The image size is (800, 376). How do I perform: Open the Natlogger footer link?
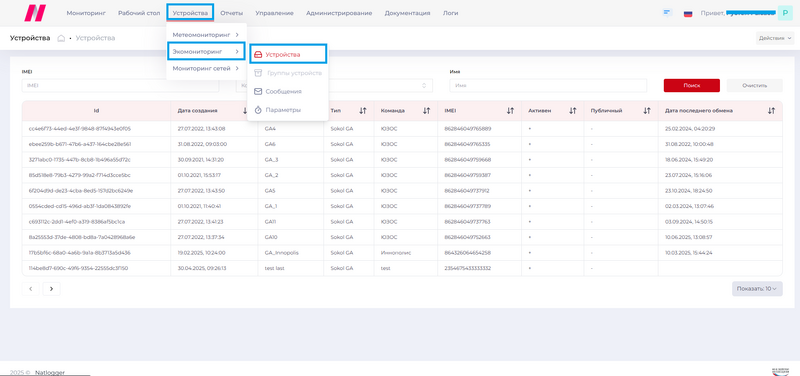pyautogui.click(x=50, y=372)
